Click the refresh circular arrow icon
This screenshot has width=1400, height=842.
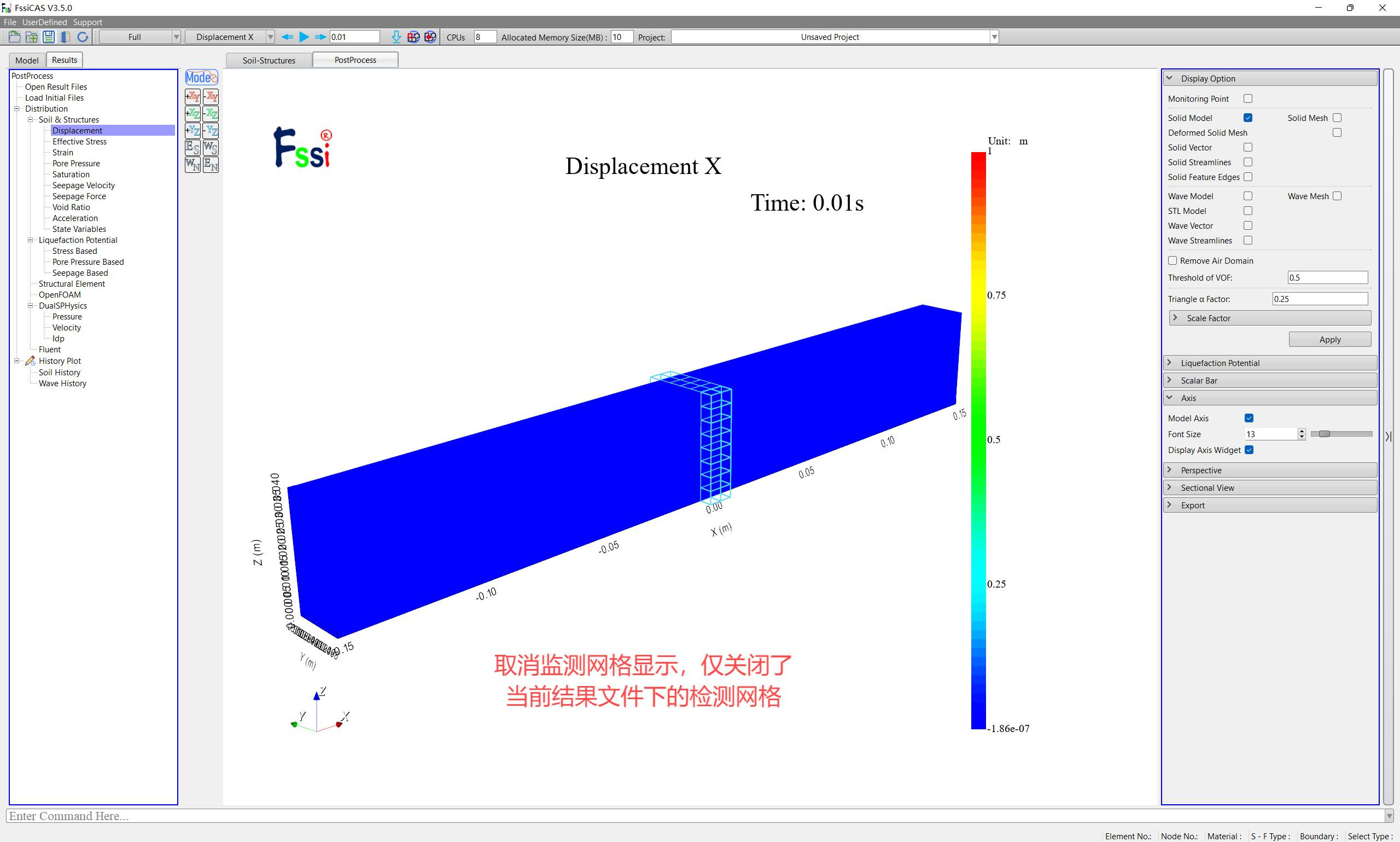[x=83, y=37]
